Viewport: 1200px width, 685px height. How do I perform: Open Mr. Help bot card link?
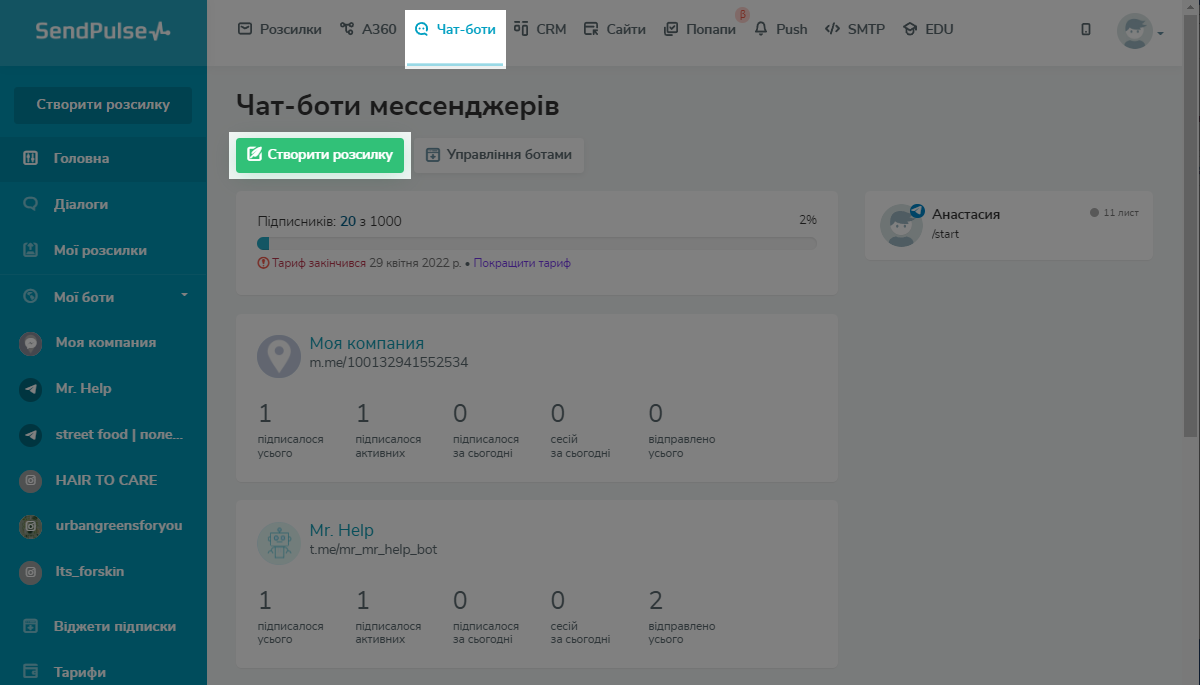(x=342, y=530)
